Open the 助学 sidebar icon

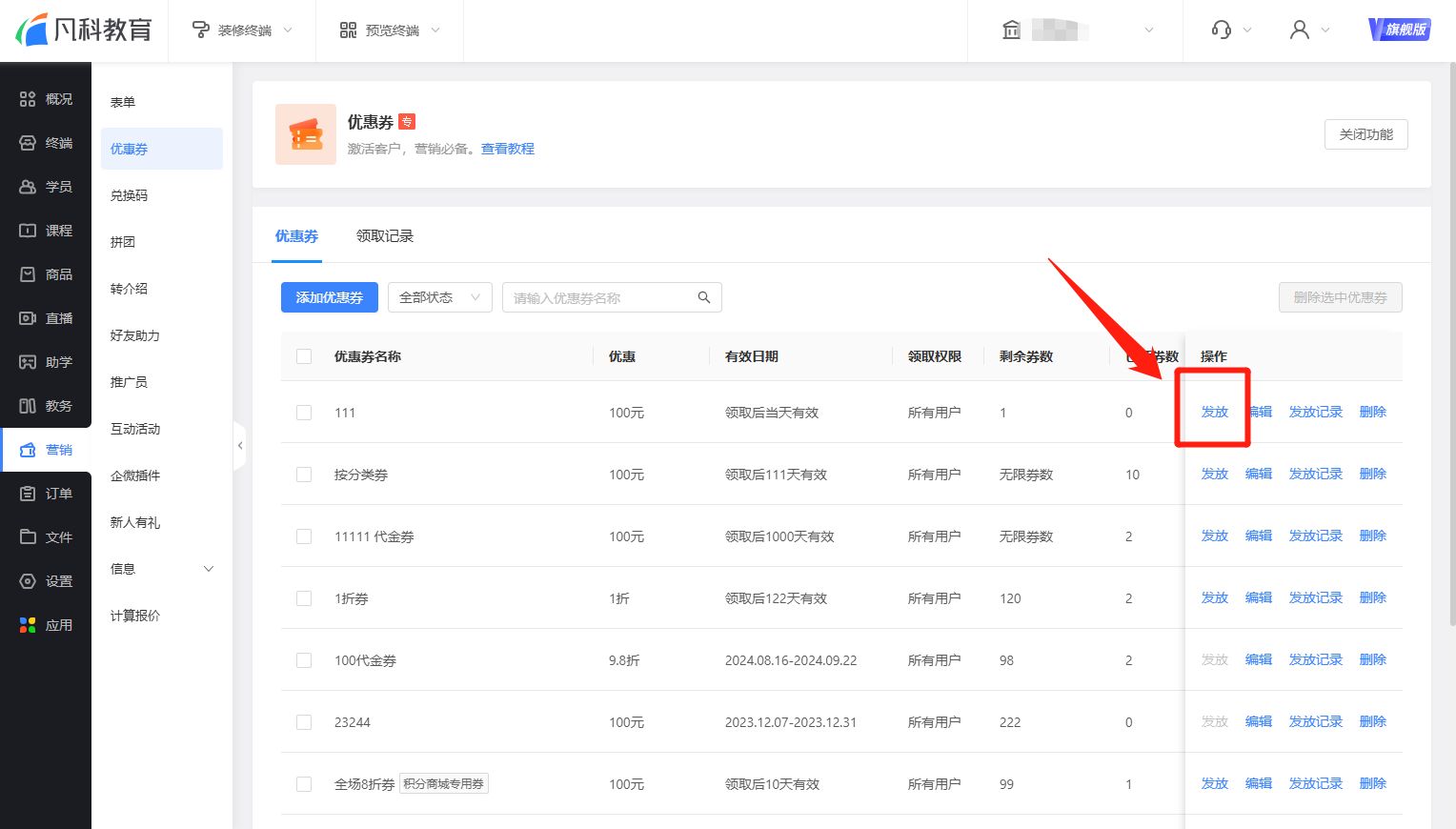coord(28,362)
